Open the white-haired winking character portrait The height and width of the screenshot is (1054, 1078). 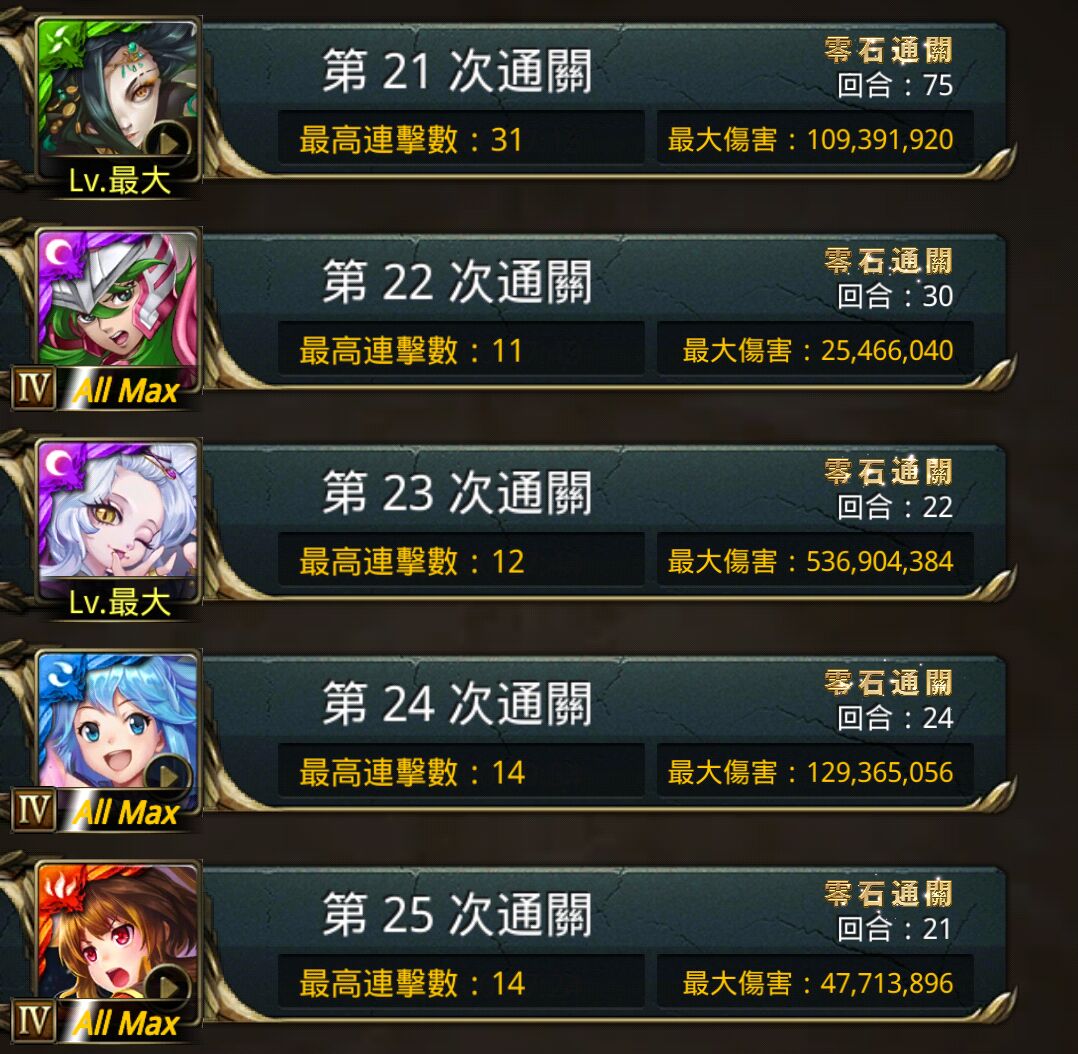point(118,512)
